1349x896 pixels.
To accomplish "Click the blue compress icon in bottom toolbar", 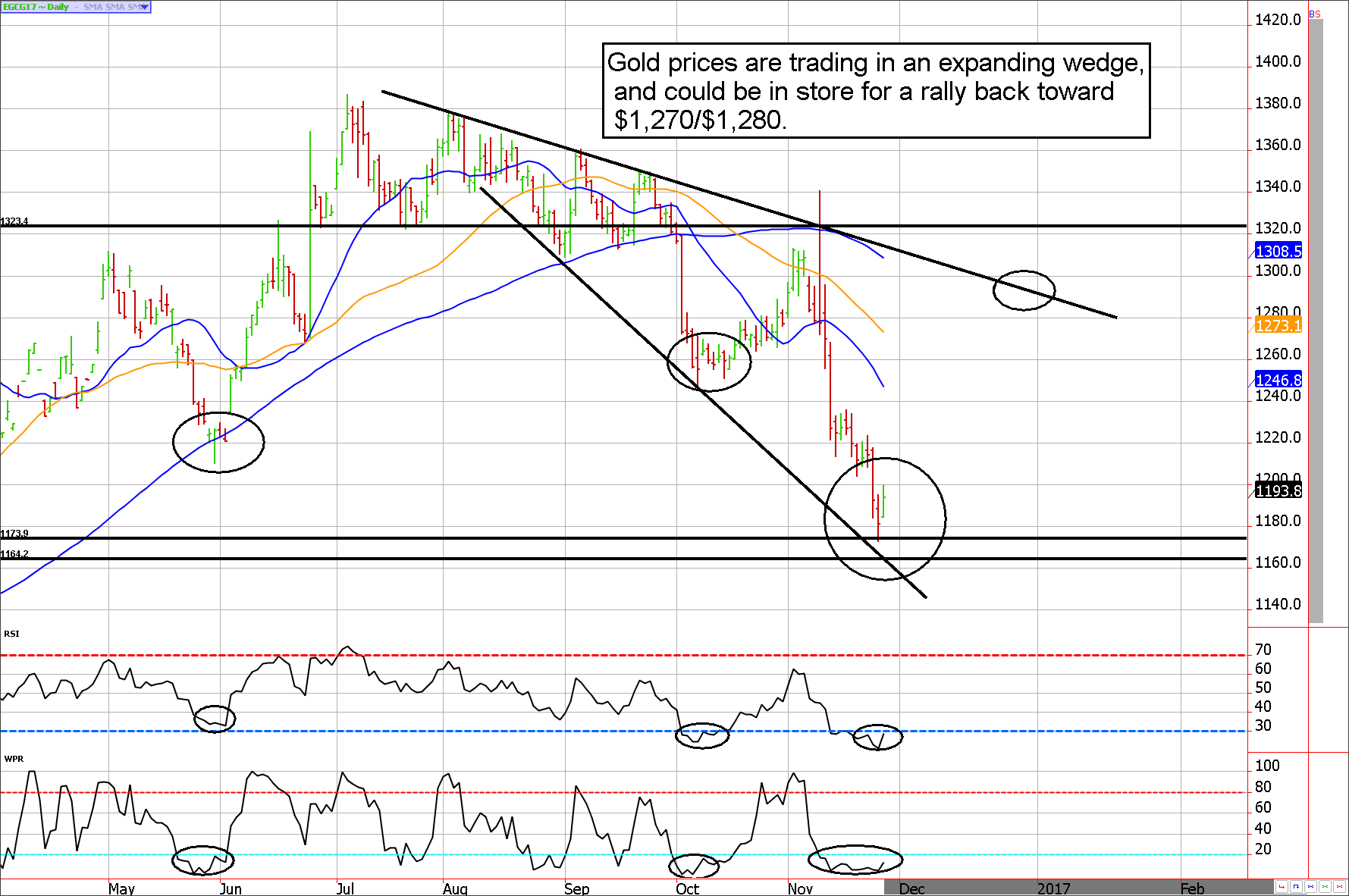I will [1311, 886].
